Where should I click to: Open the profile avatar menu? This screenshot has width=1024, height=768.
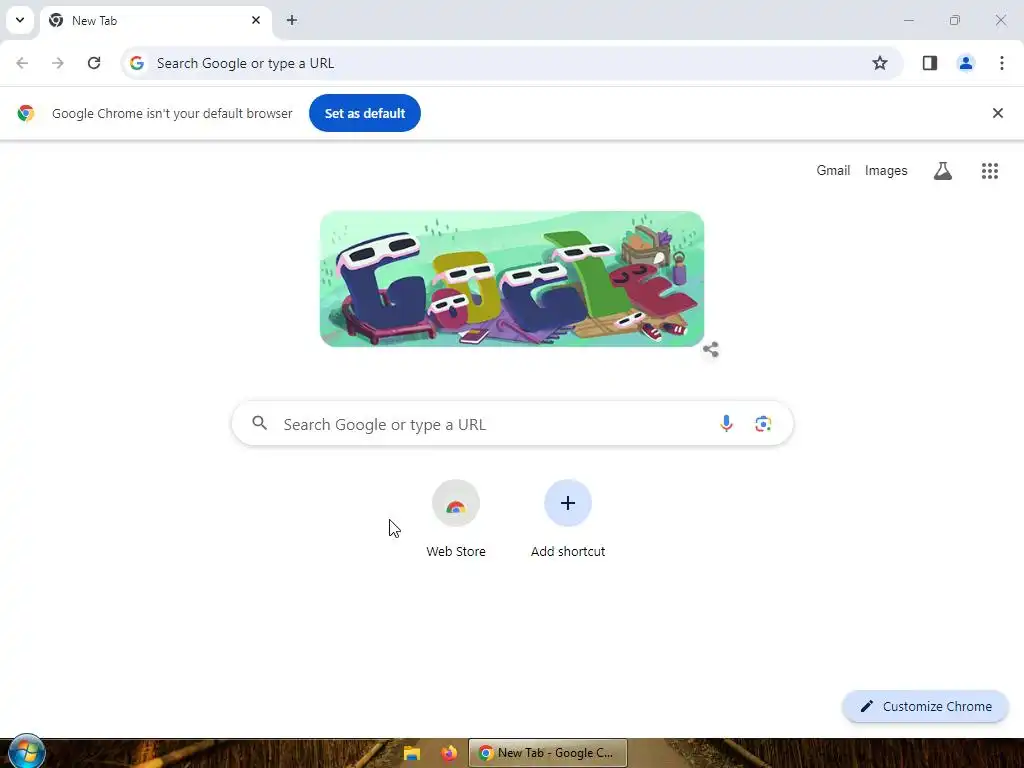coord(966,63)
